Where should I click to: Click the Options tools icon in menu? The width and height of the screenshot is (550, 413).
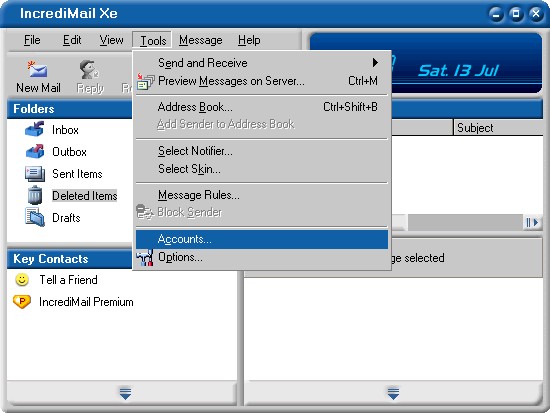click(x=145, y=258)
